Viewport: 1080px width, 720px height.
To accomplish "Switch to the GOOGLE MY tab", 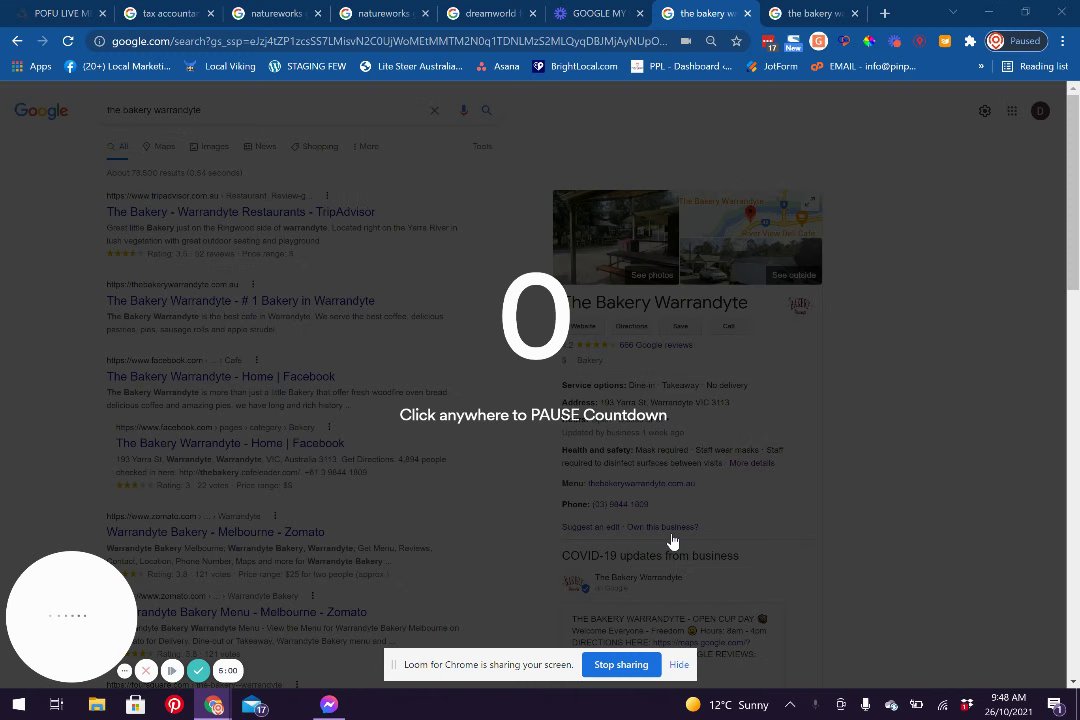I will 599,13.
